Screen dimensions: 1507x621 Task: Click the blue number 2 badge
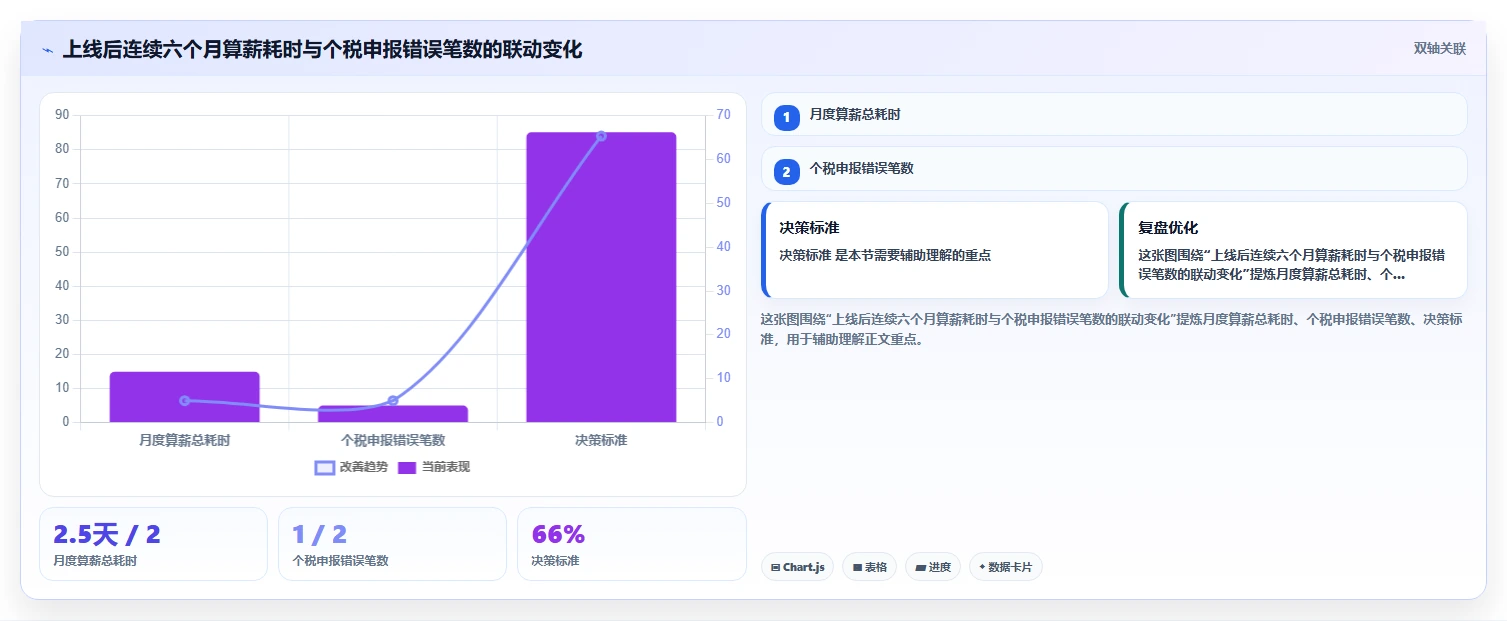point(786,172)
